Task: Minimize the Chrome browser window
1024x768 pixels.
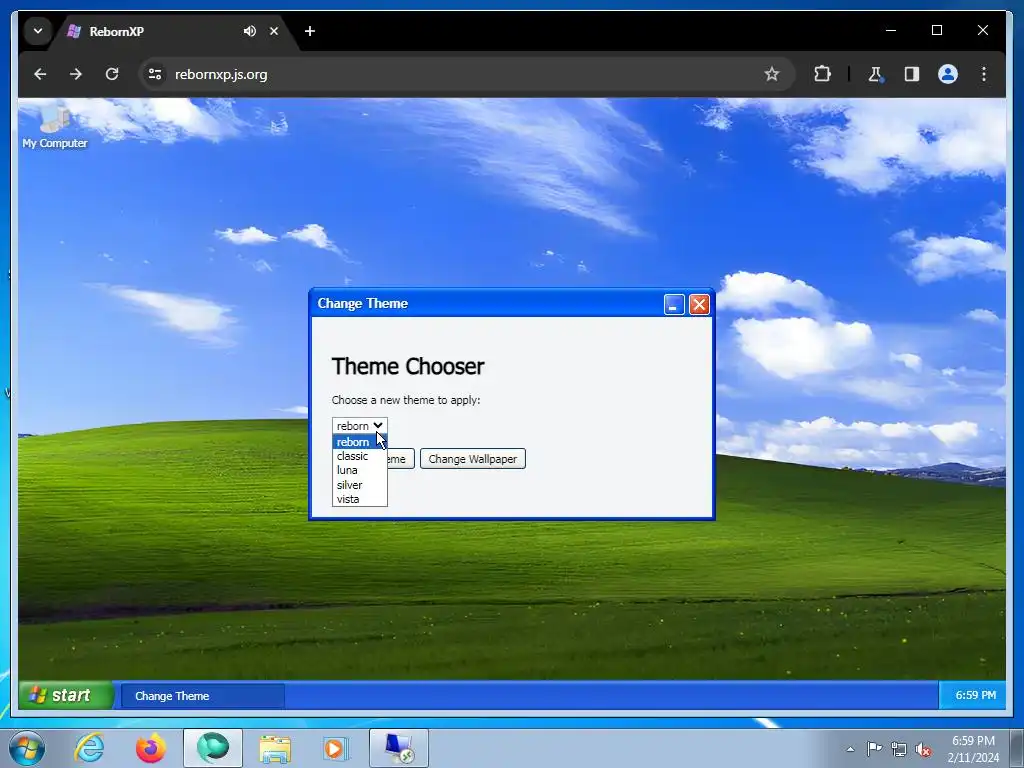Action: coord(891,31)
